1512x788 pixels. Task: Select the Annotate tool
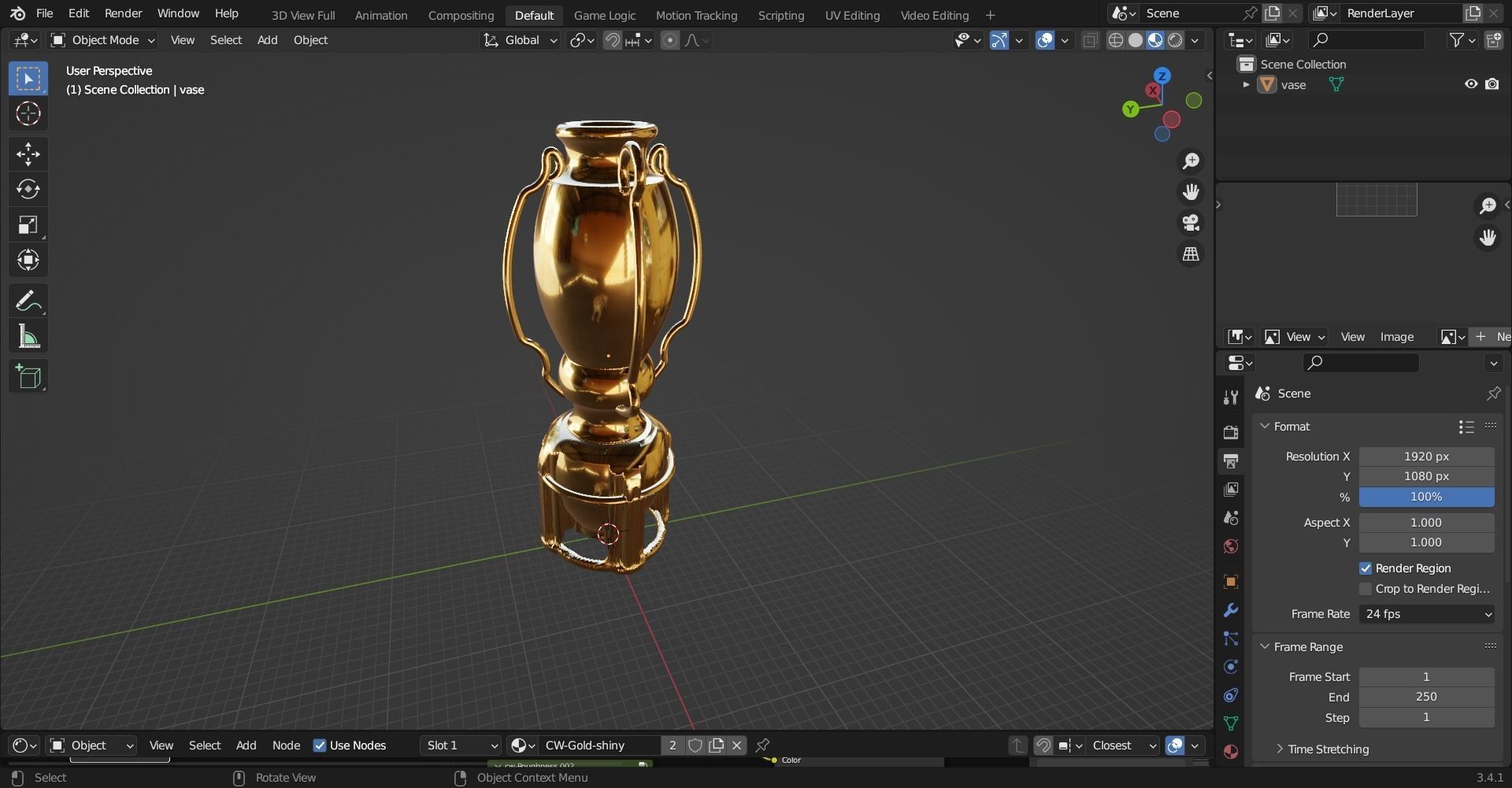[x=28, y=301]
